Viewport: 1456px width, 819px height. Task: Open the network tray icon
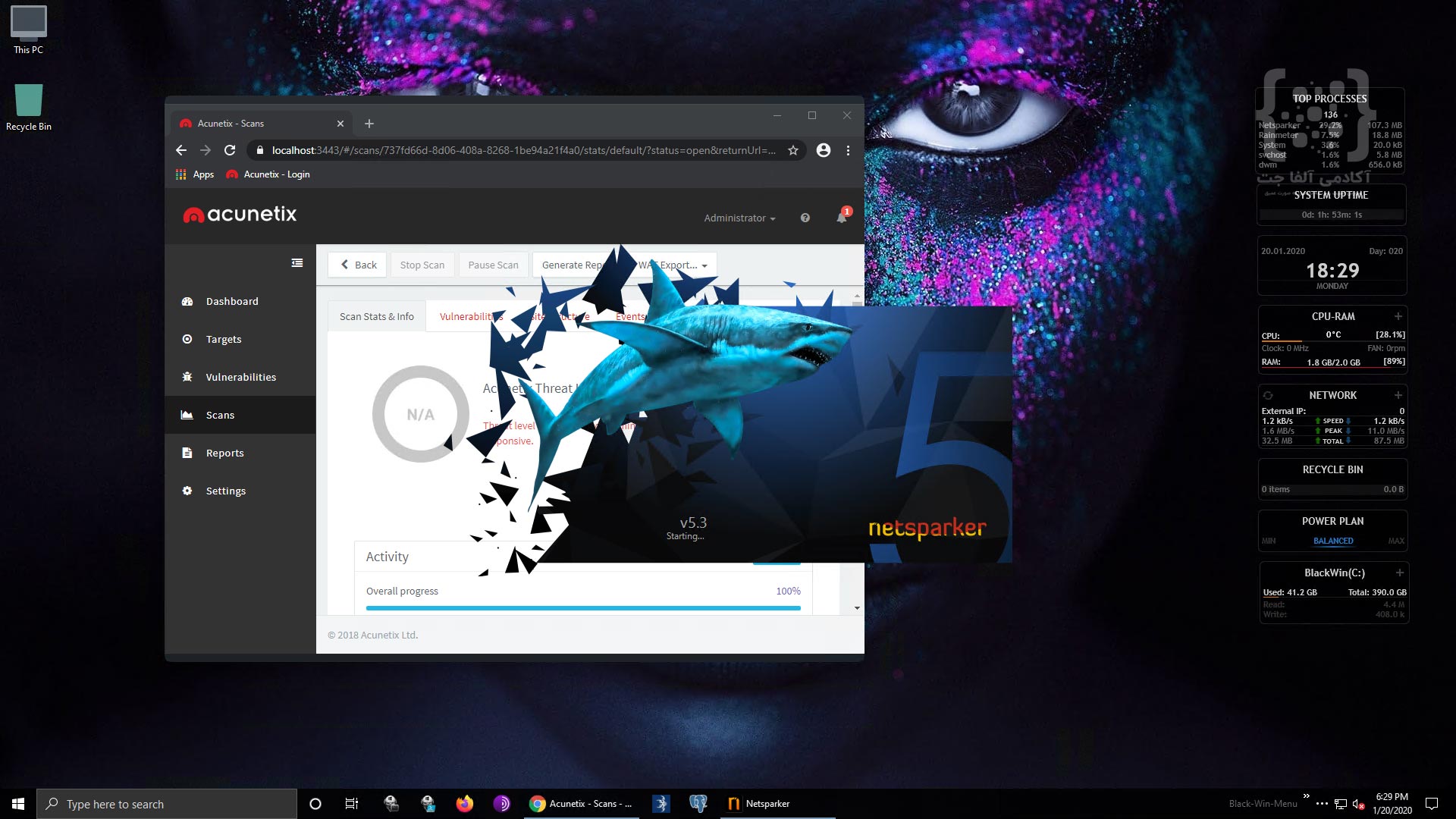pyautogui.click(x=1341, y=804)
